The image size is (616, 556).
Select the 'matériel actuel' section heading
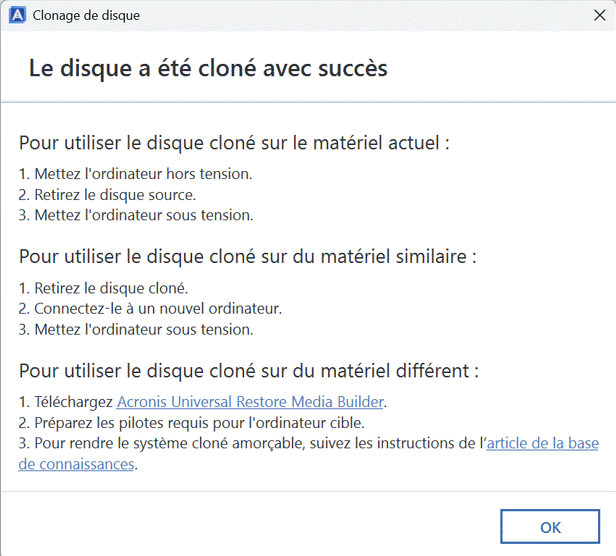point(234,143)
